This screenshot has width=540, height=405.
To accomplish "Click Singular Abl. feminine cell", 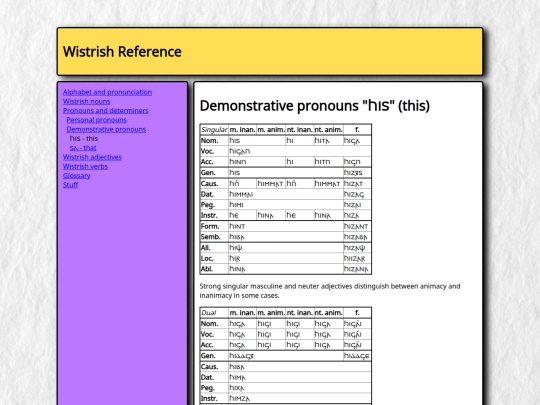I will point(357,269).
